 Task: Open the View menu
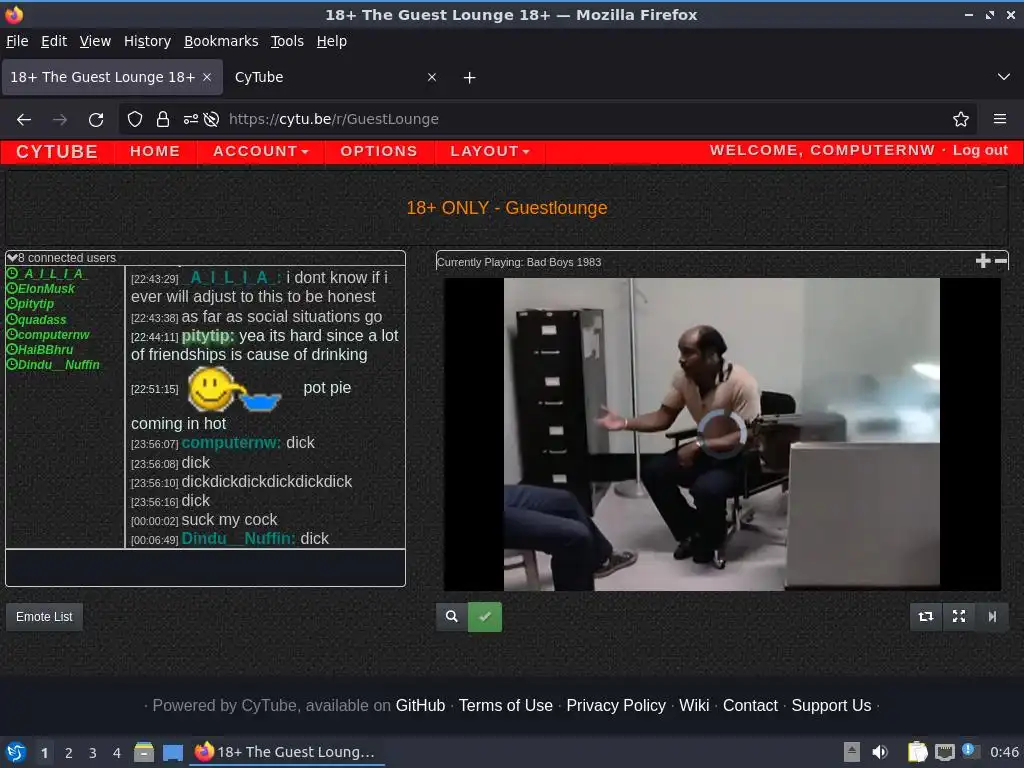(x=95, y=41)
